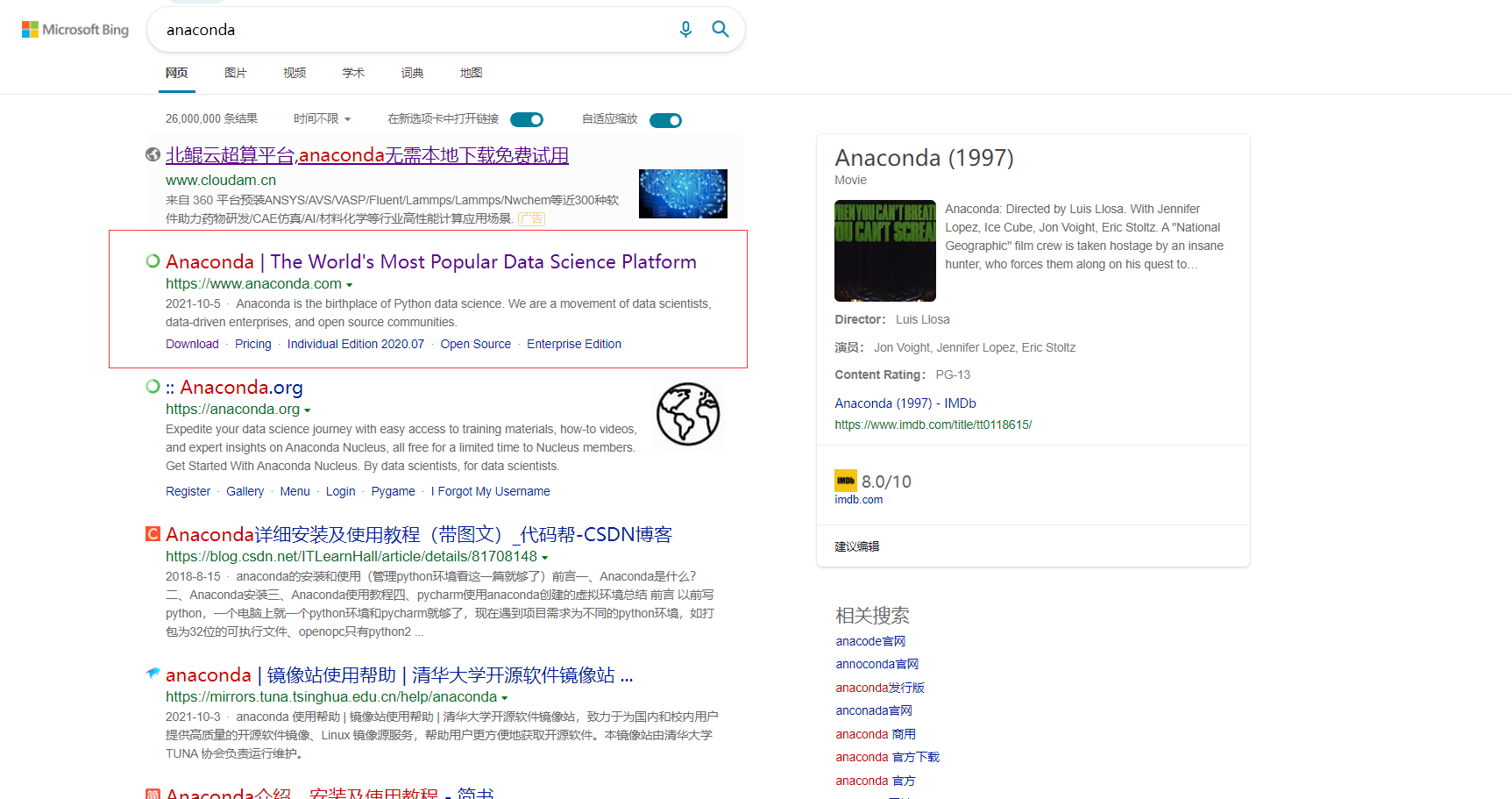Open the globe image of Anaconda.org result
The image size is (1512, 799).
pos(688,414)
